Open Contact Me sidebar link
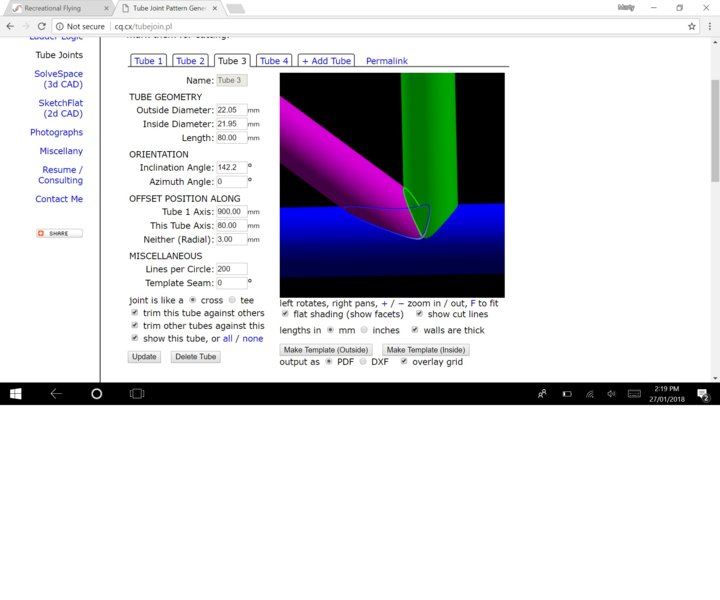The width and height of the screenshot is (720, 600). pos(59,199)
